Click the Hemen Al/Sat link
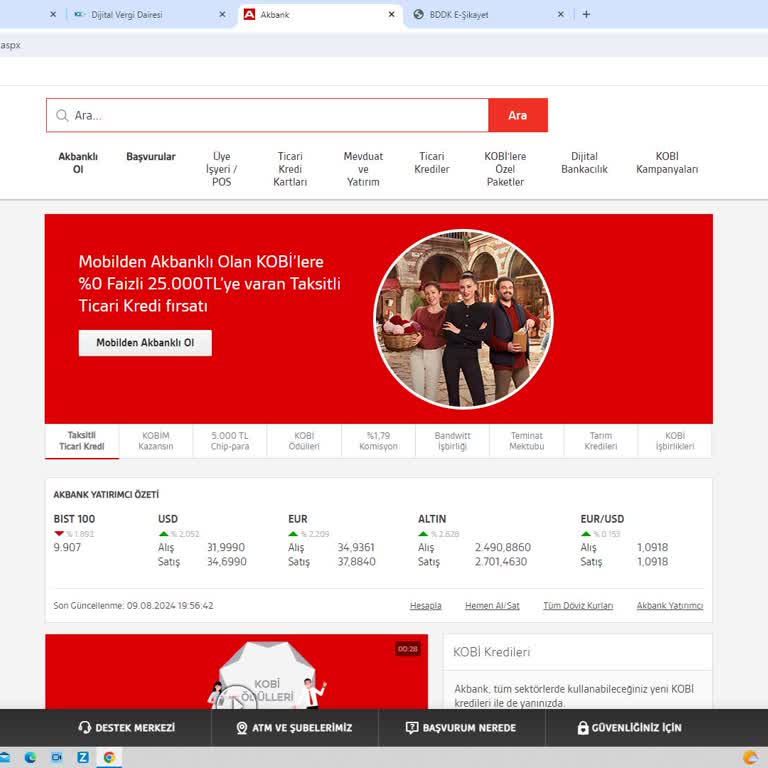 [x=492, y=606]
